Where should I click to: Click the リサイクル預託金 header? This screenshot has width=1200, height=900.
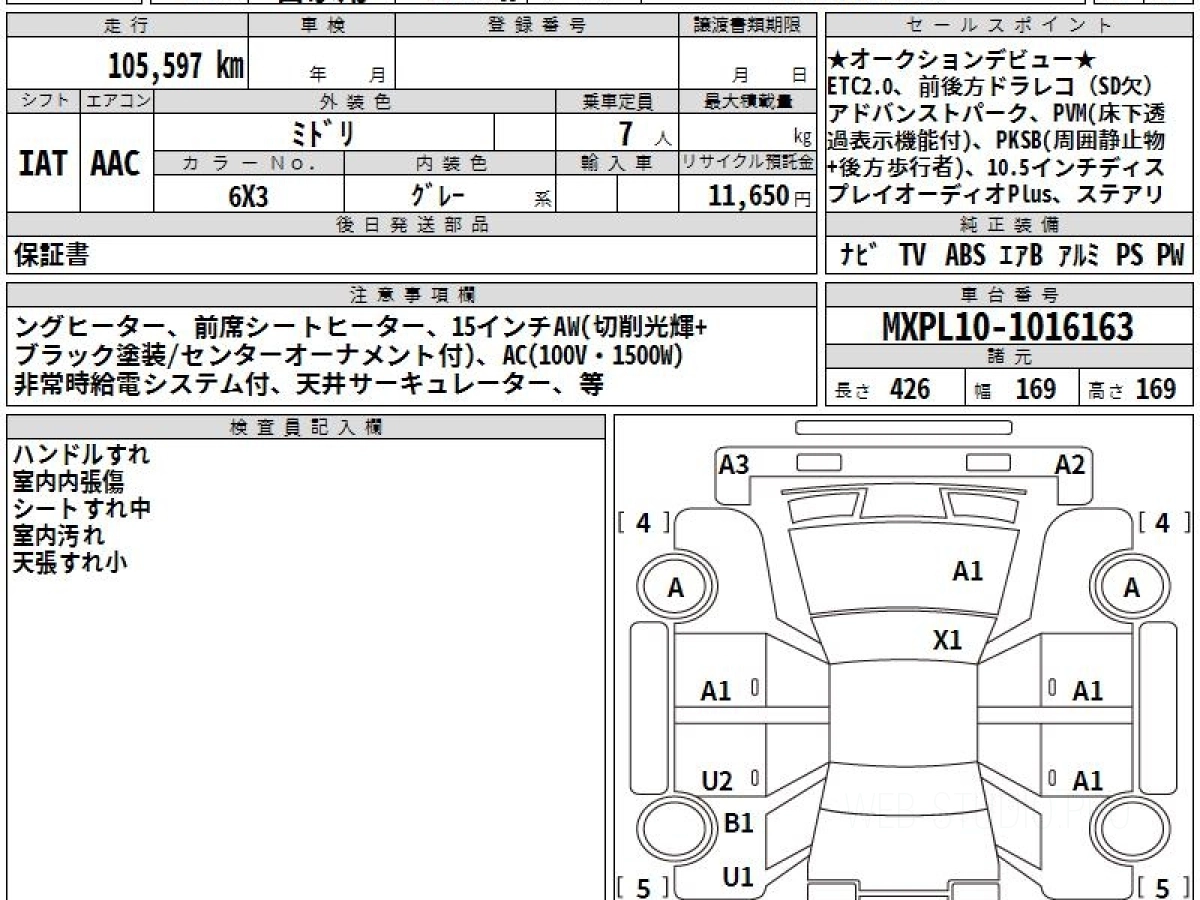point(747,163)
